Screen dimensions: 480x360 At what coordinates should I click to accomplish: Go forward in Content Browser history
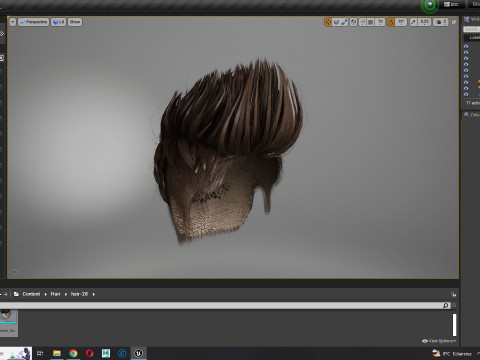(6, 294)
